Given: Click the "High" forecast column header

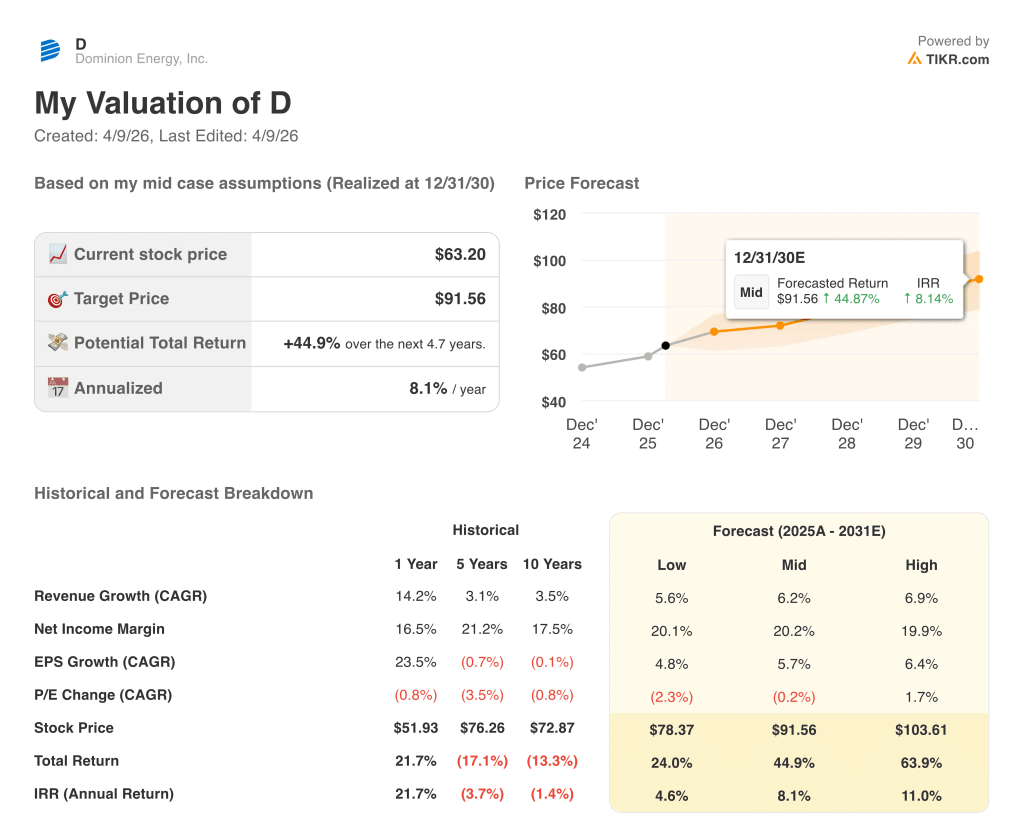Looking at the screenshot, I should tap(921, 565).
